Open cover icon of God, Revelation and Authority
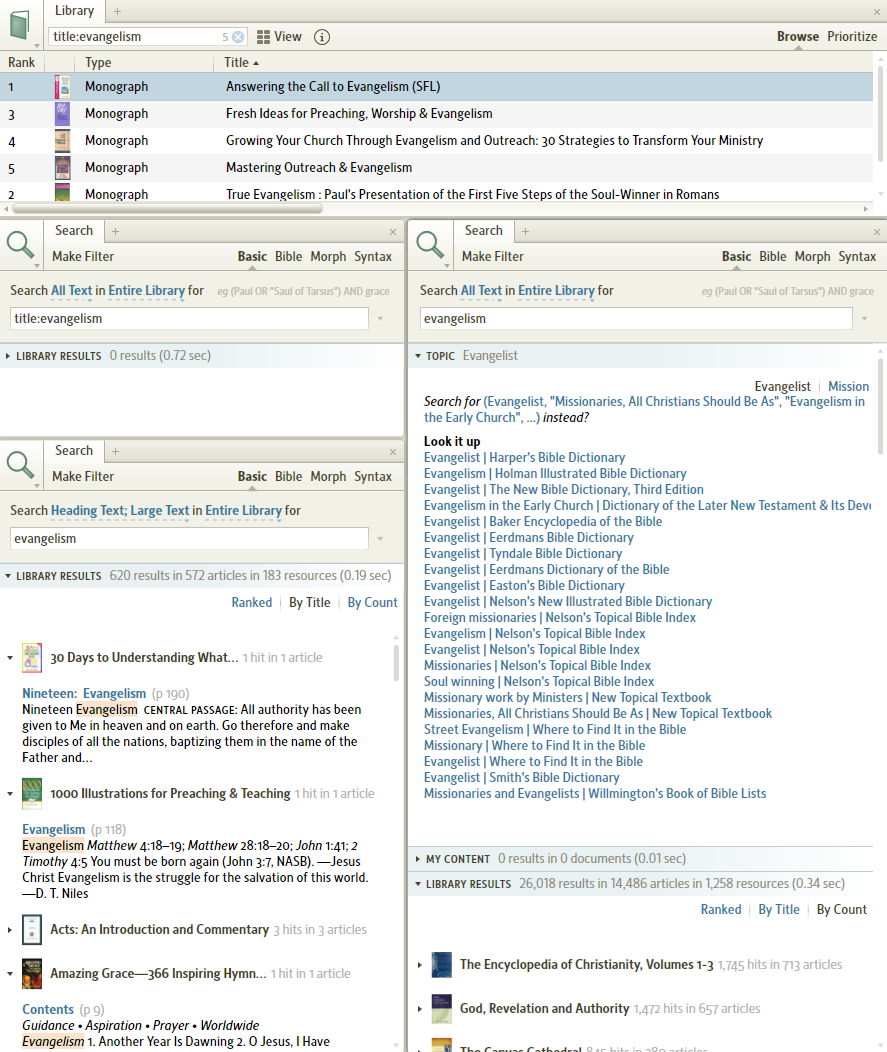The width and height of the screenshot is (887, 1052). click(x=441, y=1009)
